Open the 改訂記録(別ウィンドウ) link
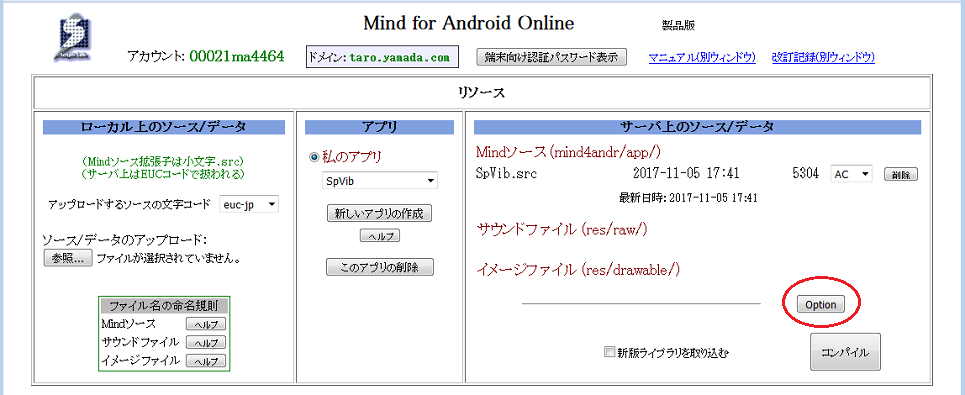 [823, 57]
